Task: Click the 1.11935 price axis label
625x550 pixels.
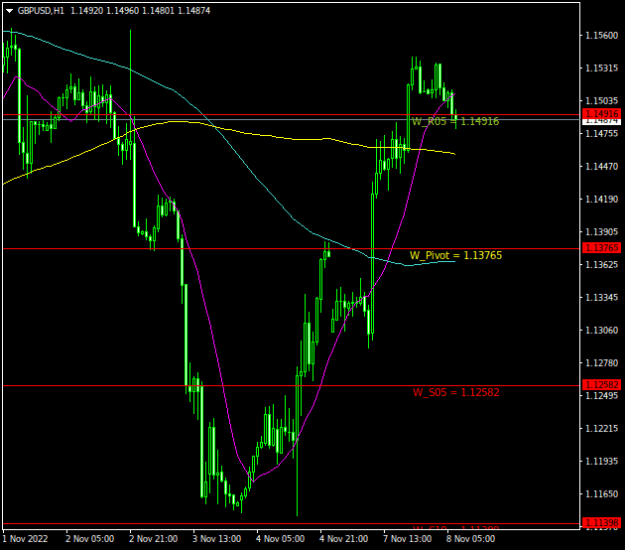Action: coord(601,461)
